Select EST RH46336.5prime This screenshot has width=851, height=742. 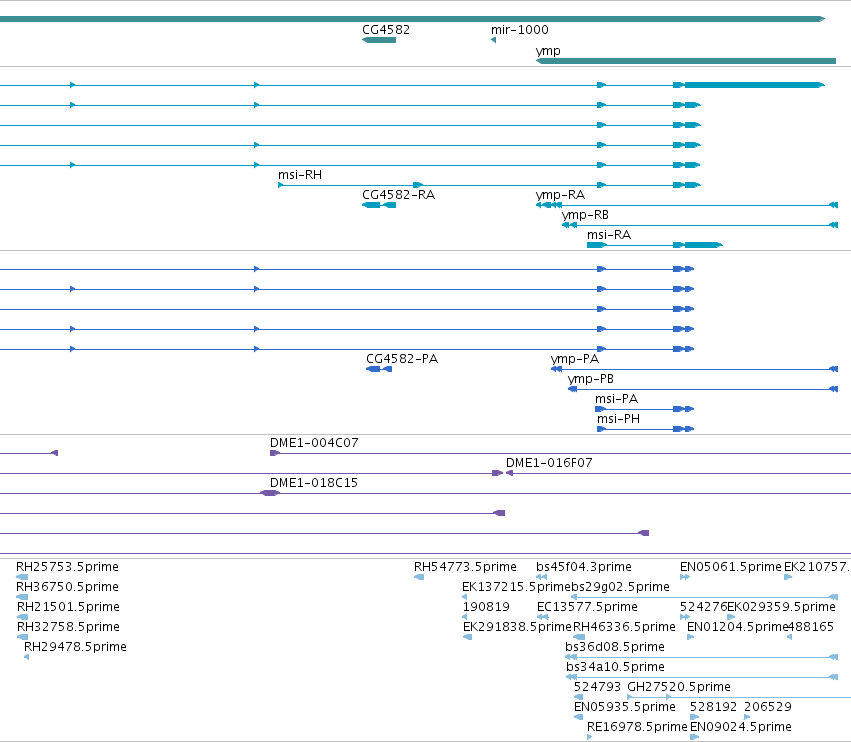click(624, 627)
